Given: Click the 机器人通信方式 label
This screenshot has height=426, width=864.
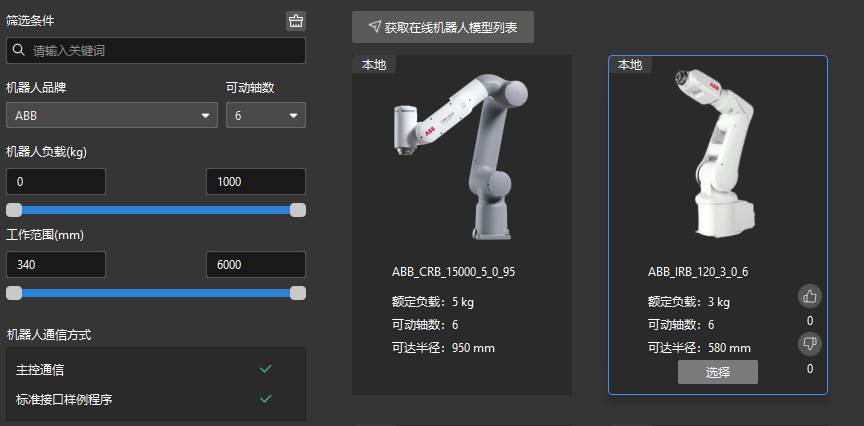Looking at the screenshot, I should pyautogui.click(x=48, y=334).
